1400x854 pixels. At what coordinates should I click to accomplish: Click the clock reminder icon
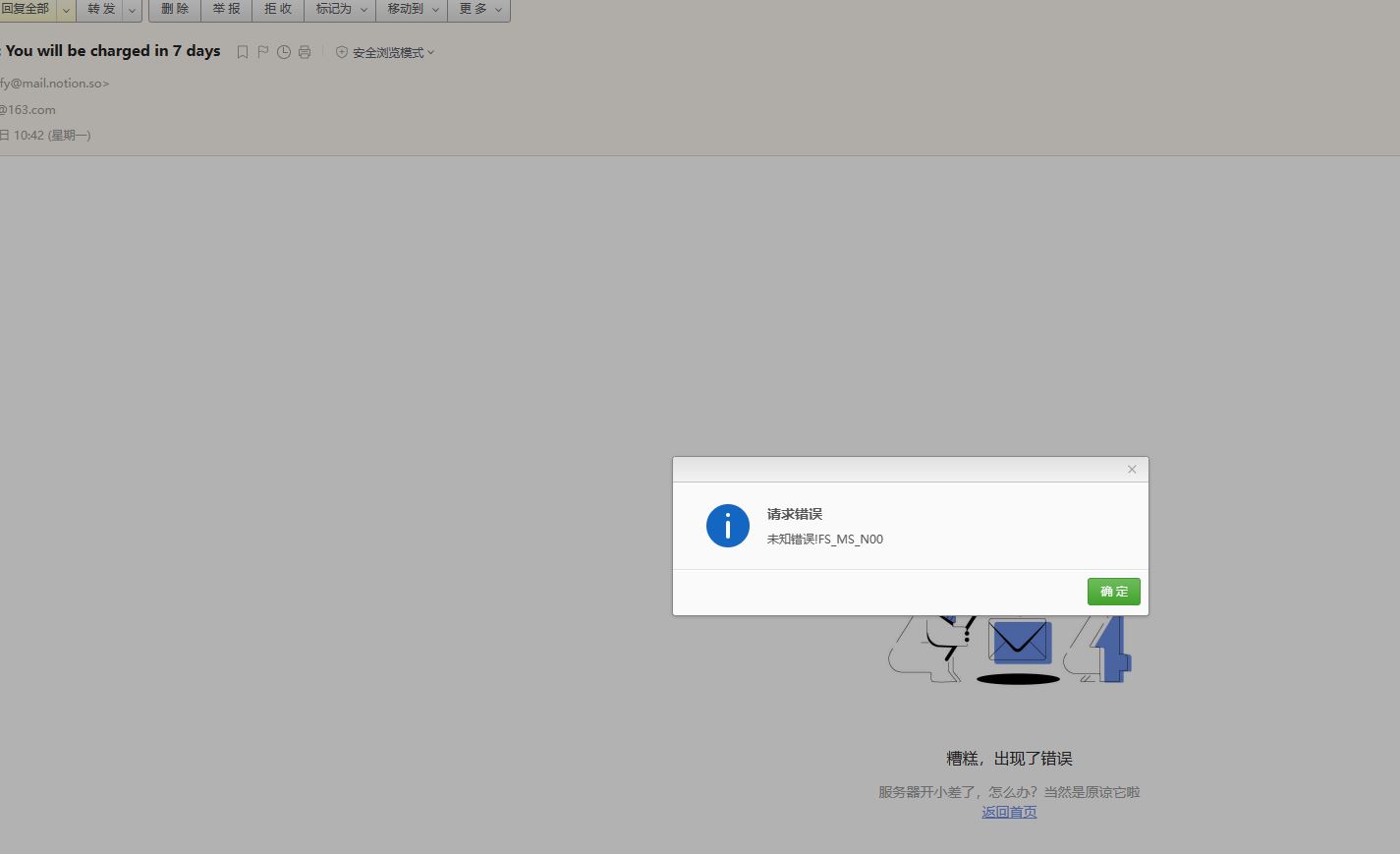point(284,52)
